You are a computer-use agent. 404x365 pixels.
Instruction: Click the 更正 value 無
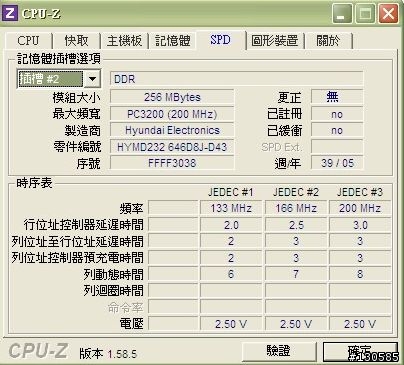click(x=337, y=97)
